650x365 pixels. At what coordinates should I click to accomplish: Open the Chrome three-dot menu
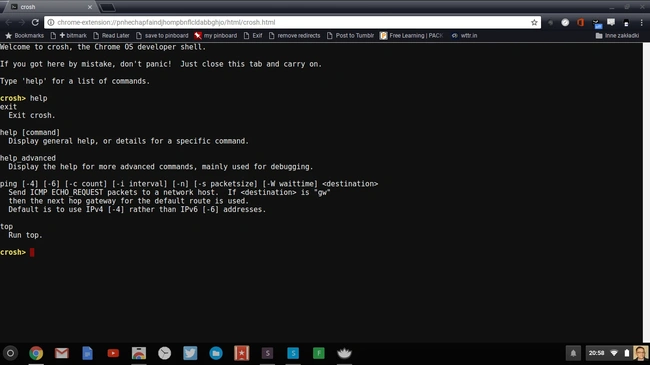point(641,22)
